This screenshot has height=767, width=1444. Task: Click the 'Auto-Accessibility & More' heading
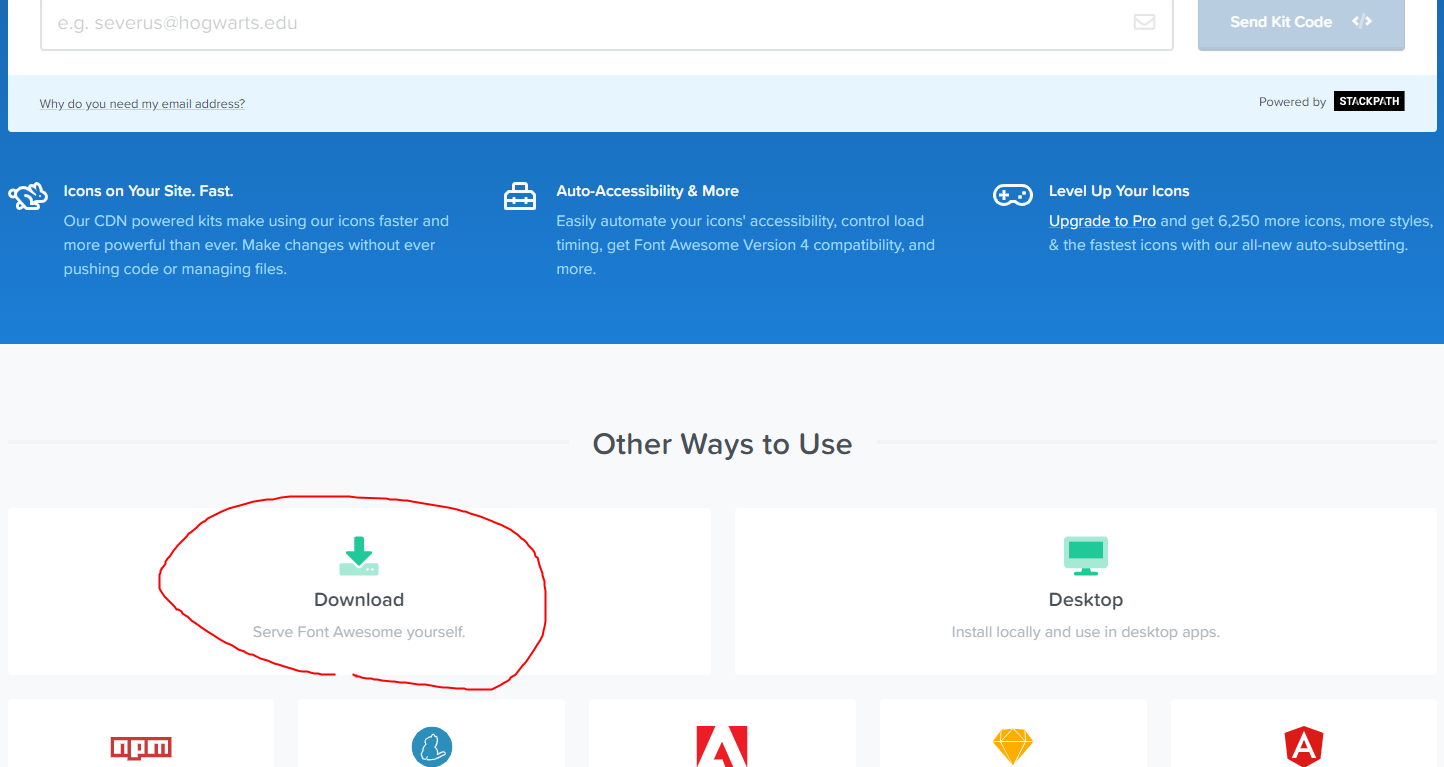pyautogui.click(x=648, y=191)
